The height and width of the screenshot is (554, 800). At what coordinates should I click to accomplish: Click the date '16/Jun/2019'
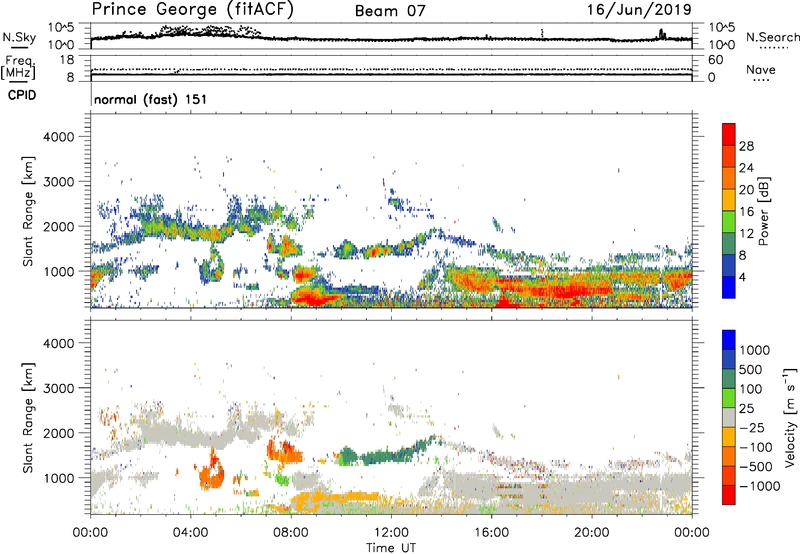click(x=639, y=10)
